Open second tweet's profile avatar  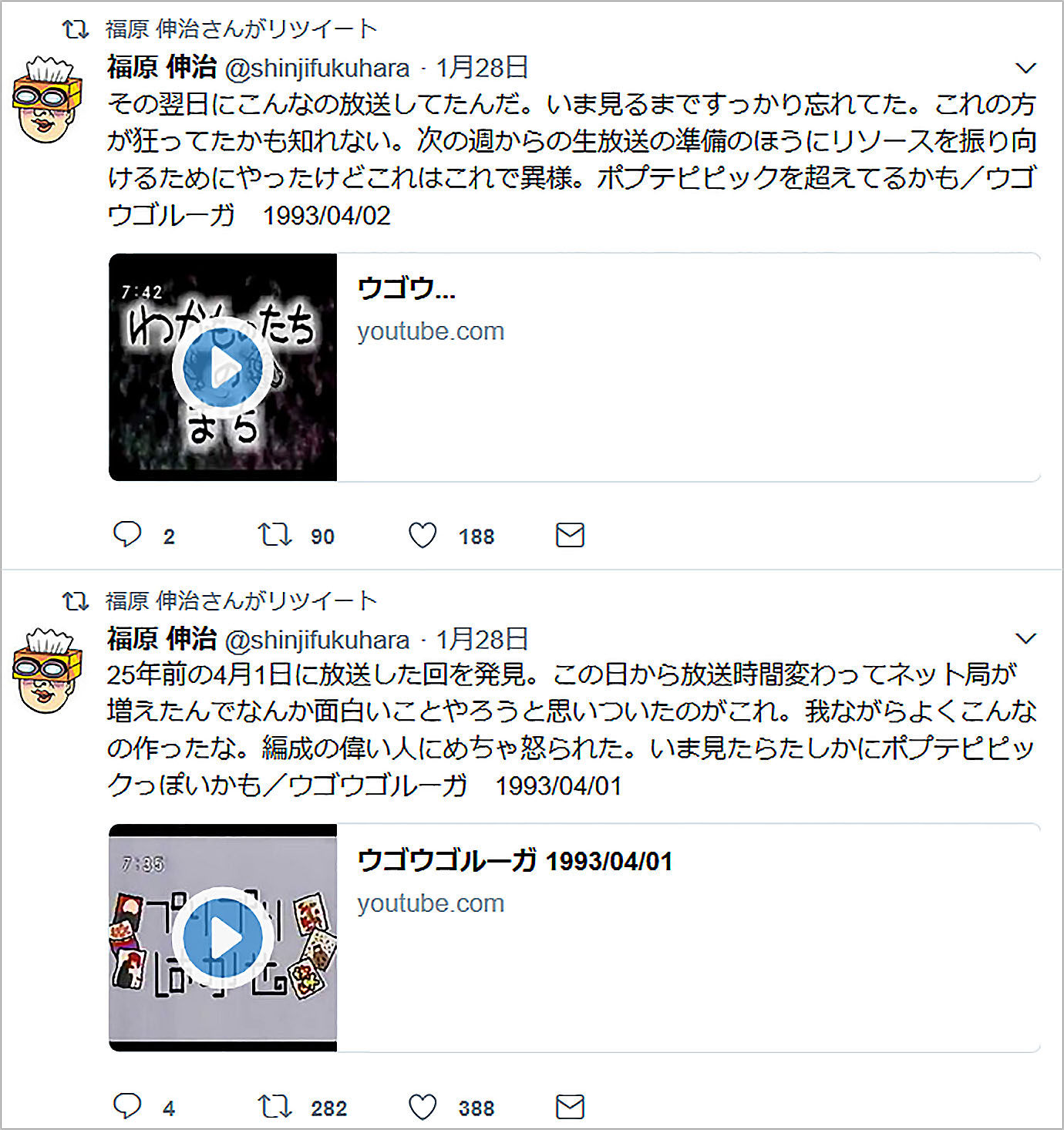(47, 671)
